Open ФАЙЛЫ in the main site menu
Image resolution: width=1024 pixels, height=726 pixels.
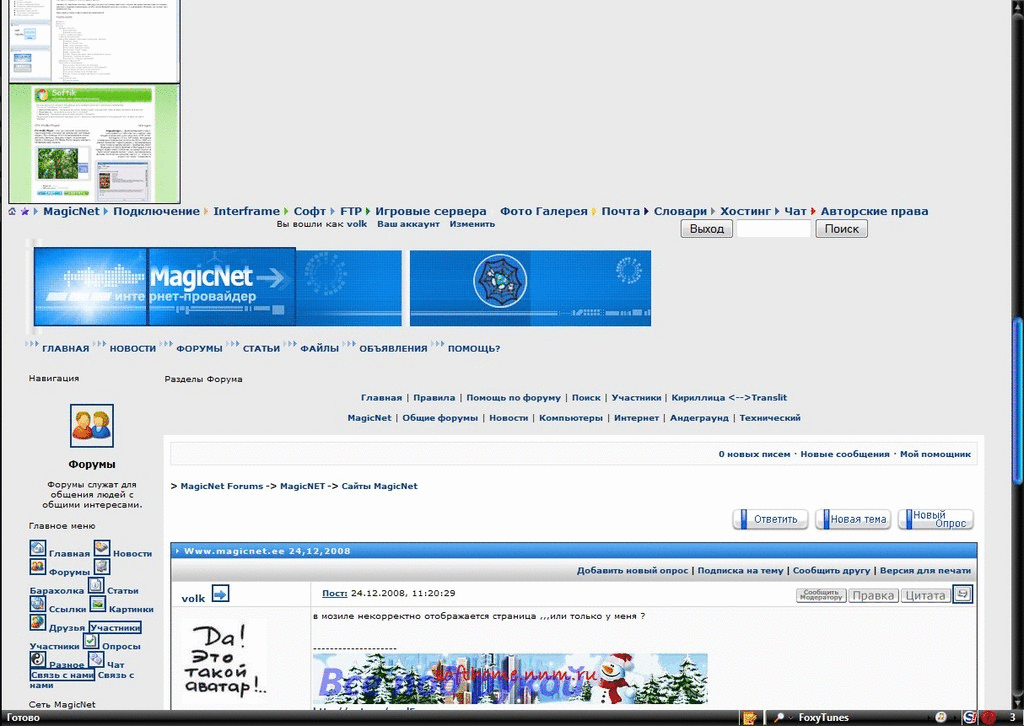point(319,349)
